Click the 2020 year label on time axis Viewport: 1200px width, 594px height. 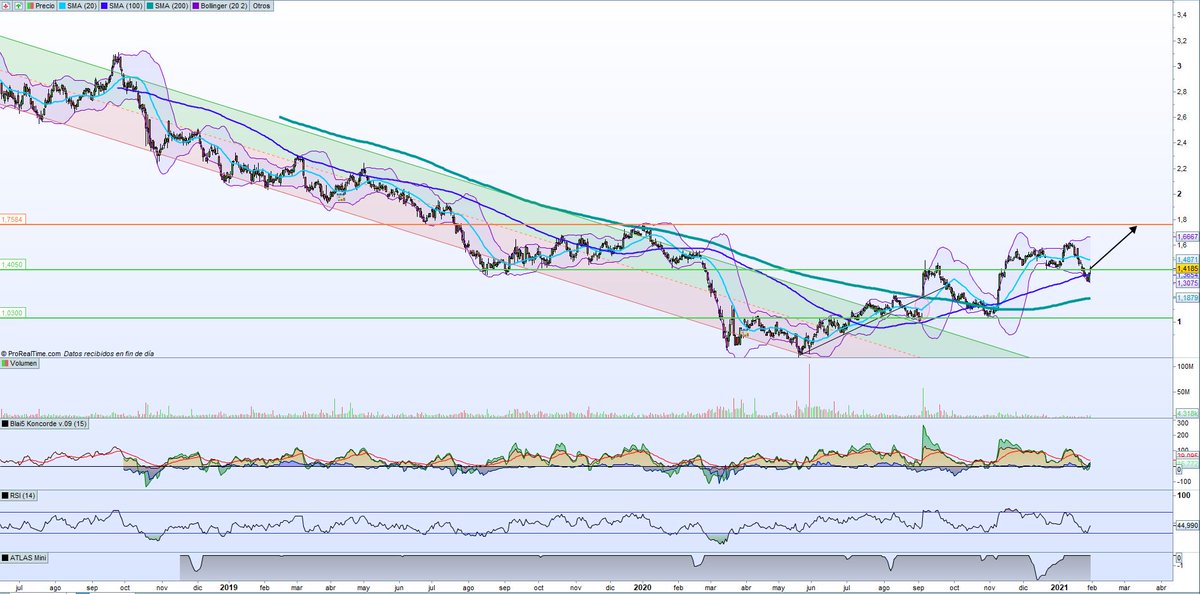(641, 587)
